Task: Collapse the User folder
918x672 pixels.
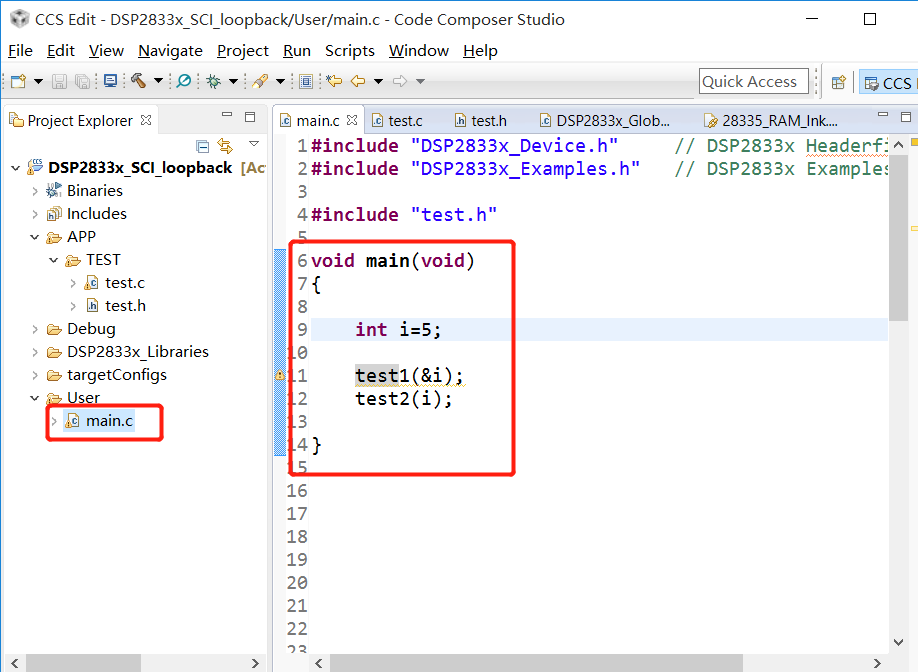Action: pyautogui.click(x=35, y=398)
